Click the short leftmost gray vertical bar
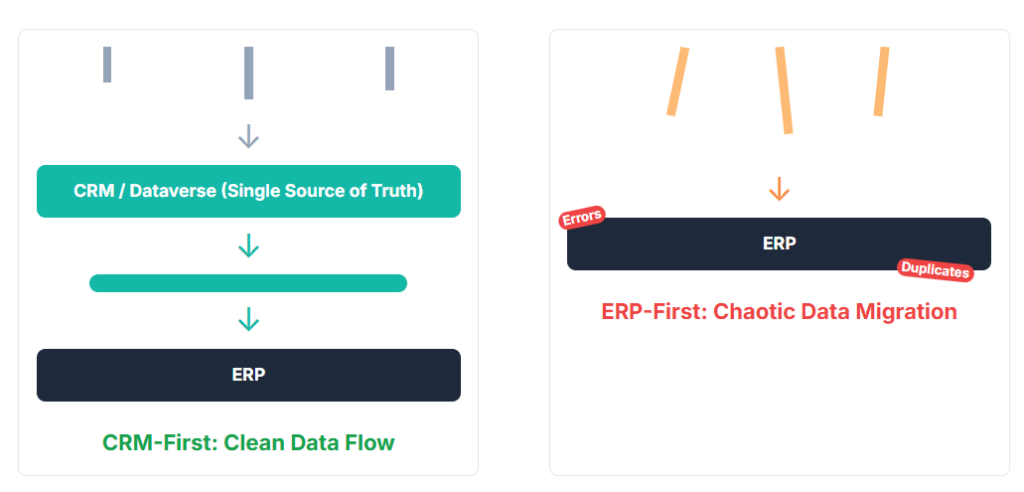 [107, 64]
